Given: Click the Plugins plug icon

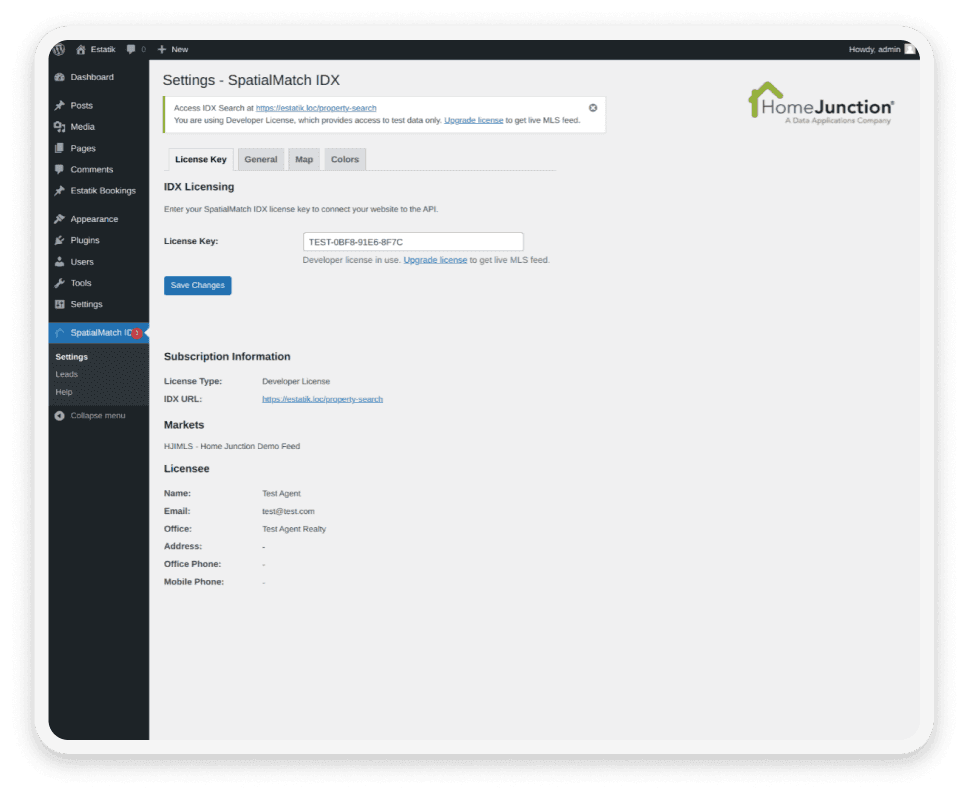Looking at the screenshot, I should click(x=60, y=240).
